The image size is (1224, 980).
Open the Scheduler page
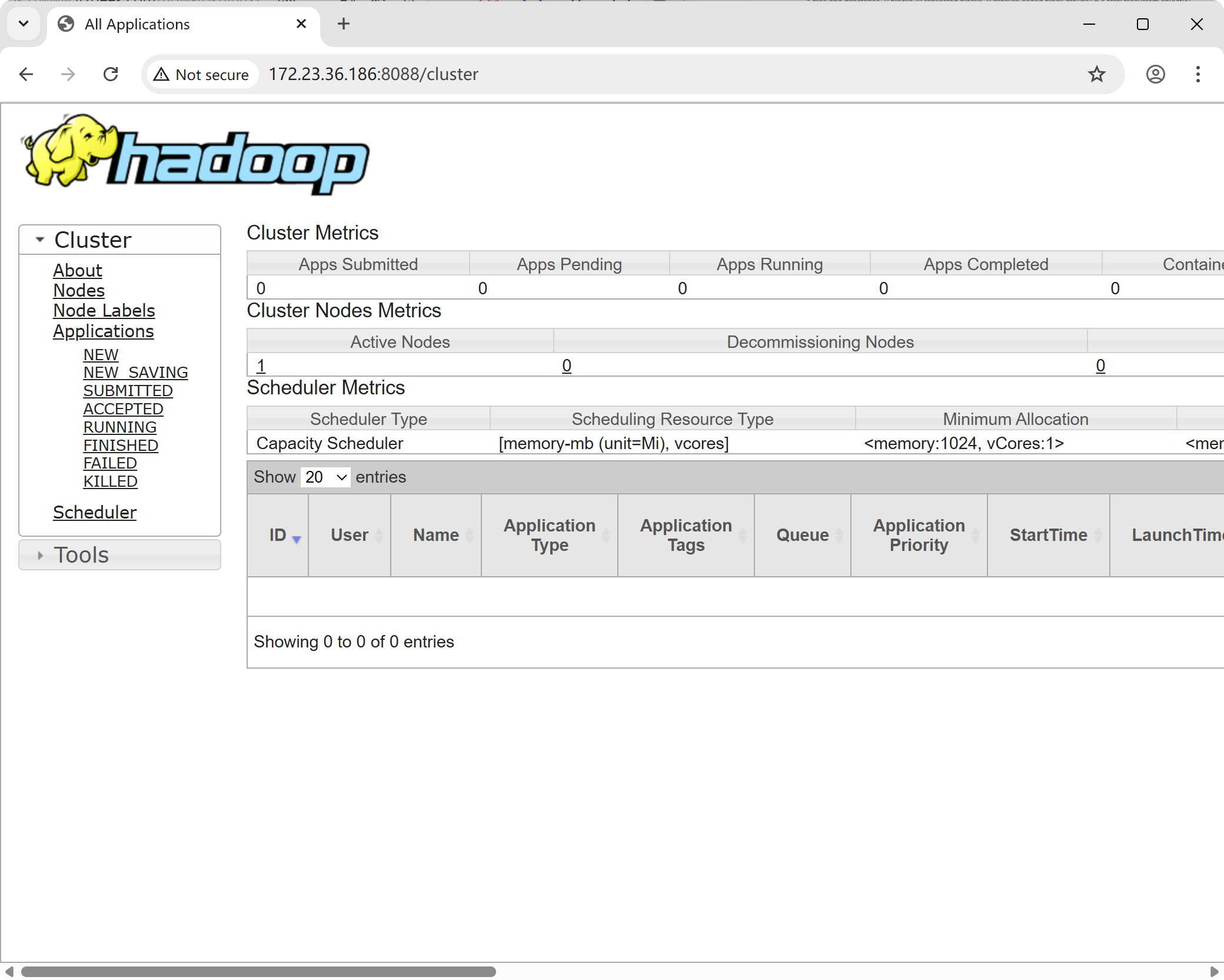95,512
